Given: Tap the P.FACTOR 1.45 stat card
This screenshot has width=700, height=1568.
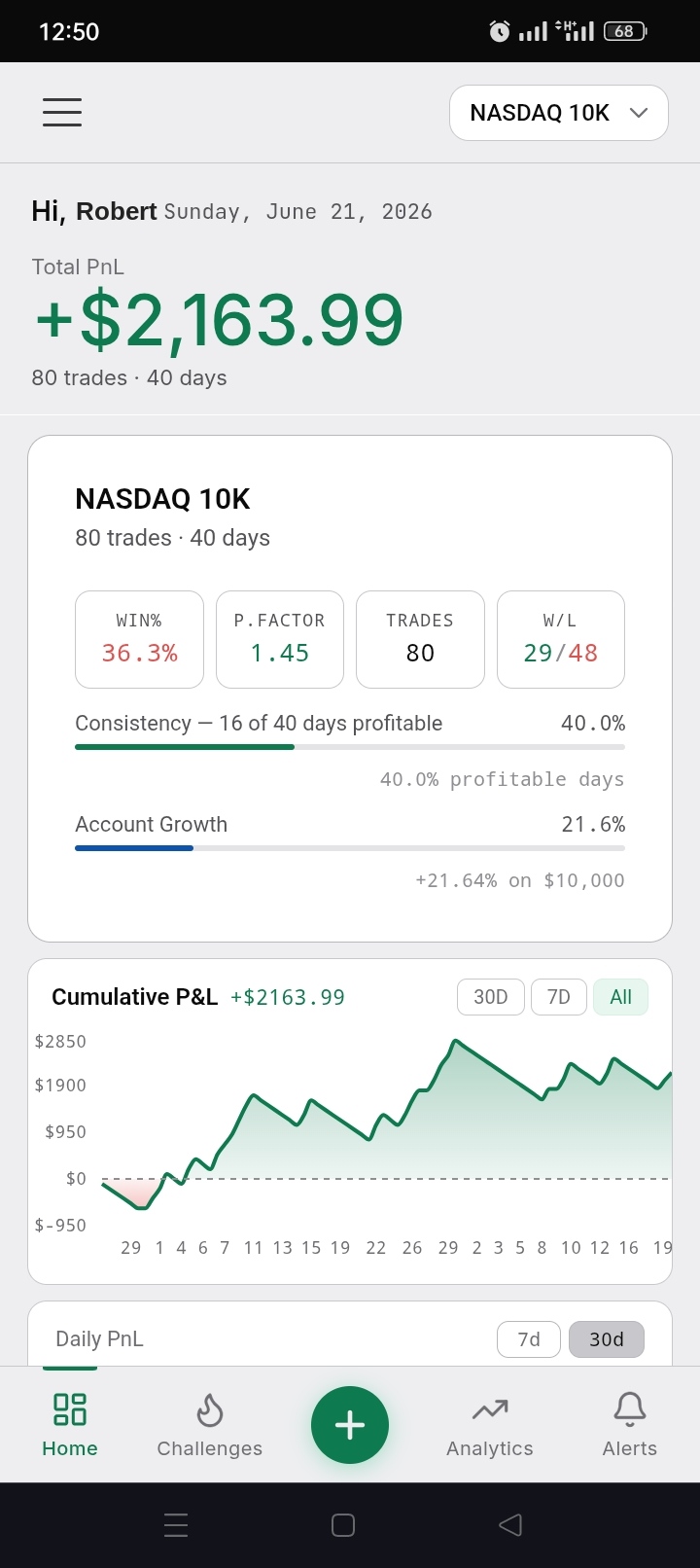Looking at the screenshot, I should (x=280, y=639).
